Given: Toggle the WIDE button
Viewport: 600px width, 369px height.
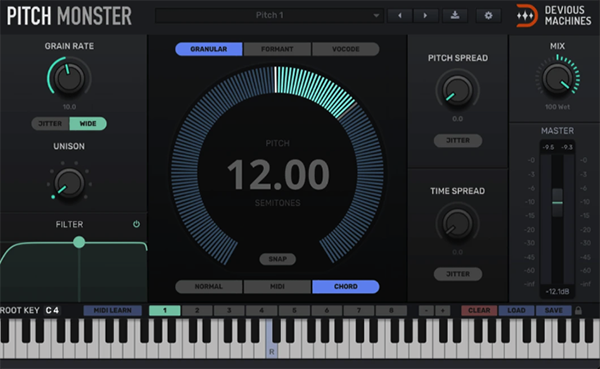Looking at the screenshot, I should click(88, 124).
